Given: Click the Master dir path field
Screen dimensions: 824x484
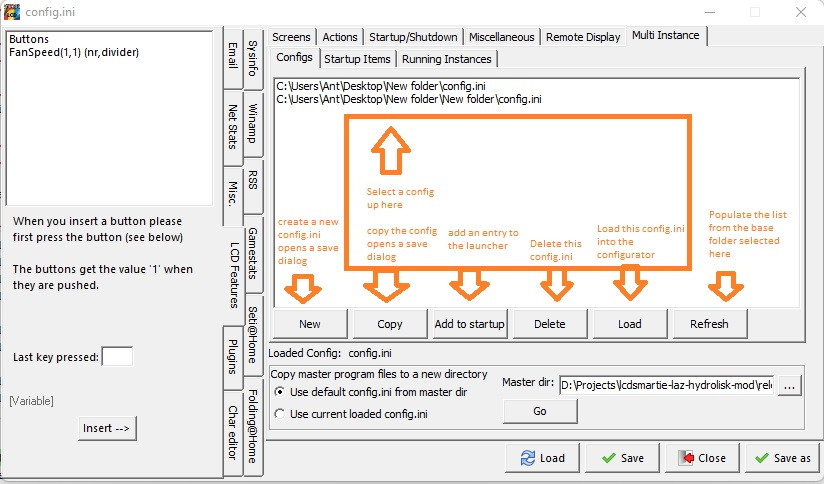Looking at the screenshot, I should [x=666, y=386].
